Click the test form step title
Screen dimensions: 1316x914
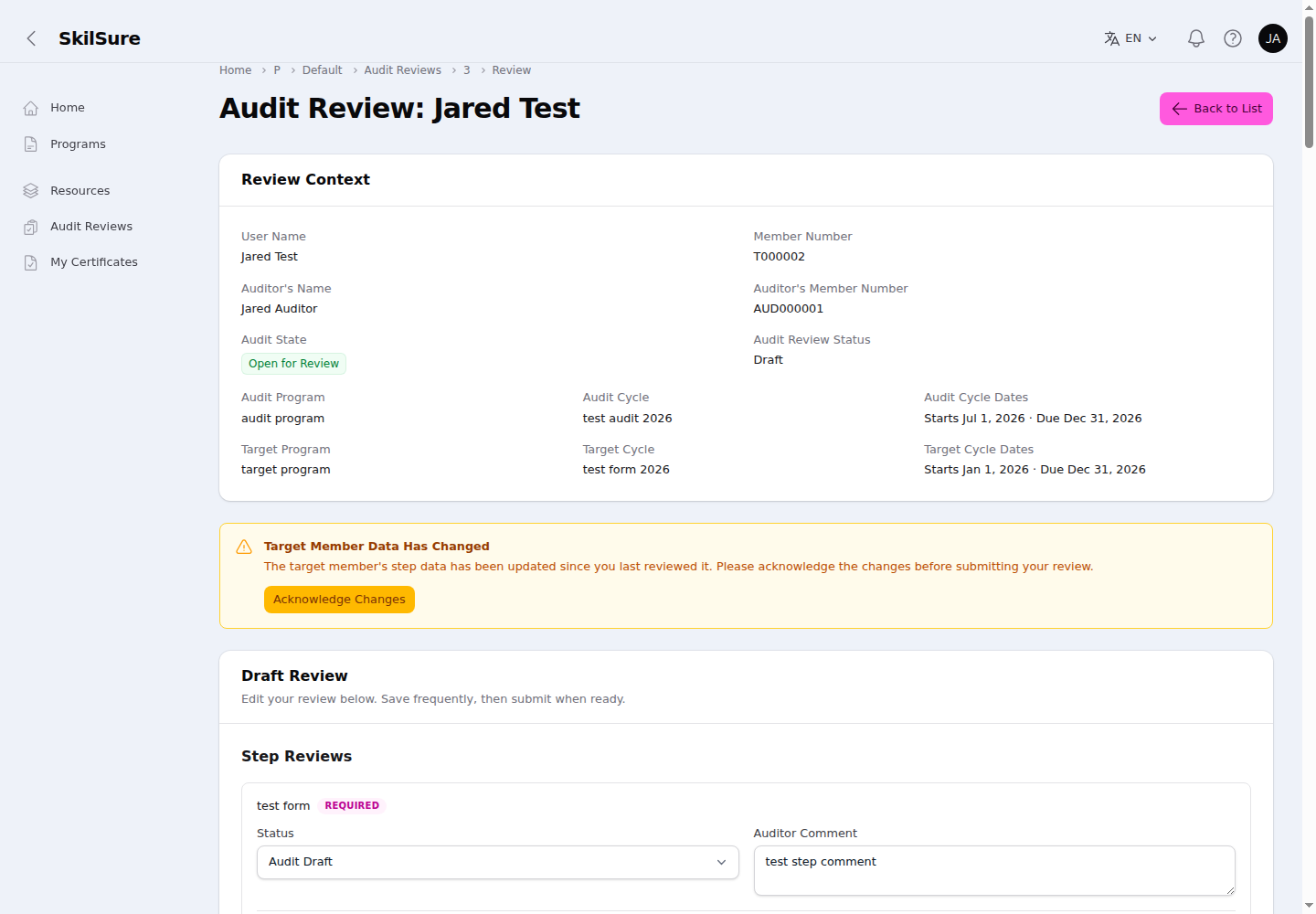(283, 806)
